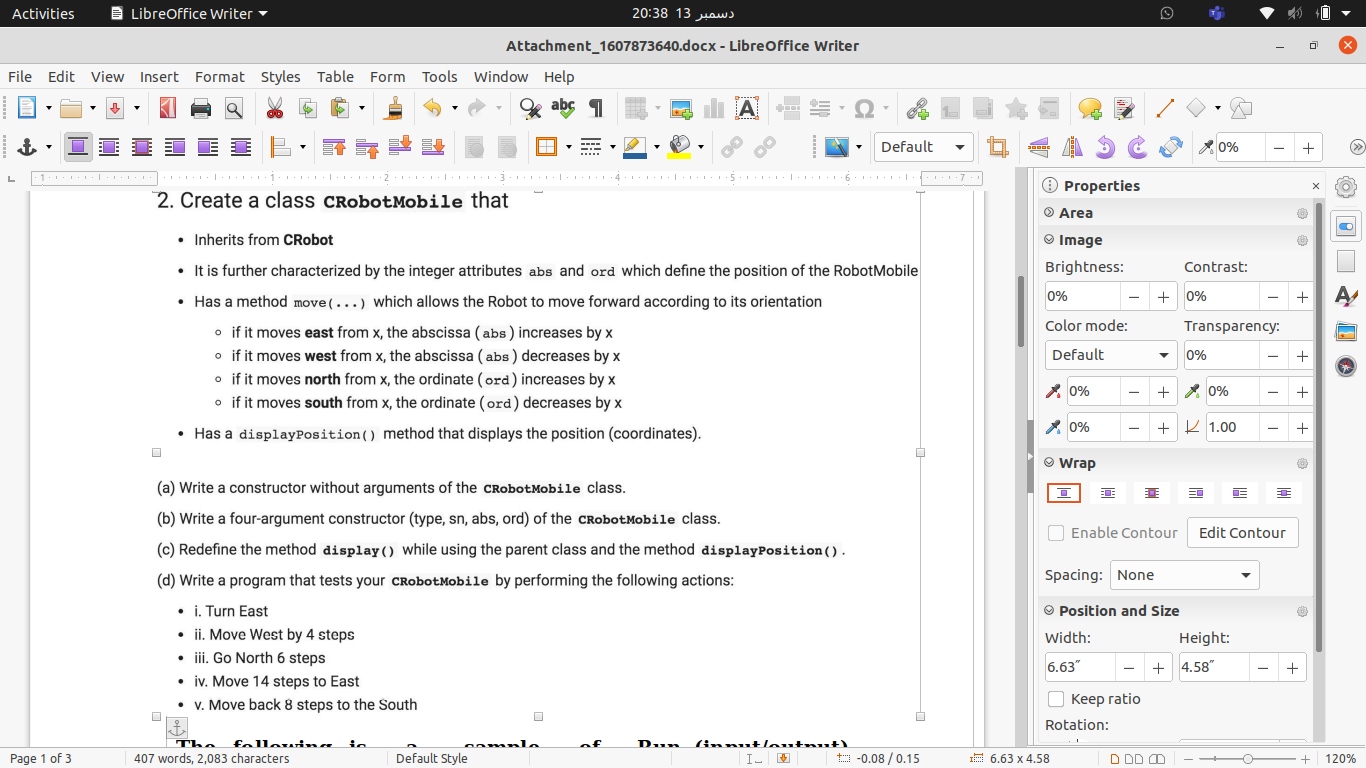Open the Print Preview

(234, 108)
